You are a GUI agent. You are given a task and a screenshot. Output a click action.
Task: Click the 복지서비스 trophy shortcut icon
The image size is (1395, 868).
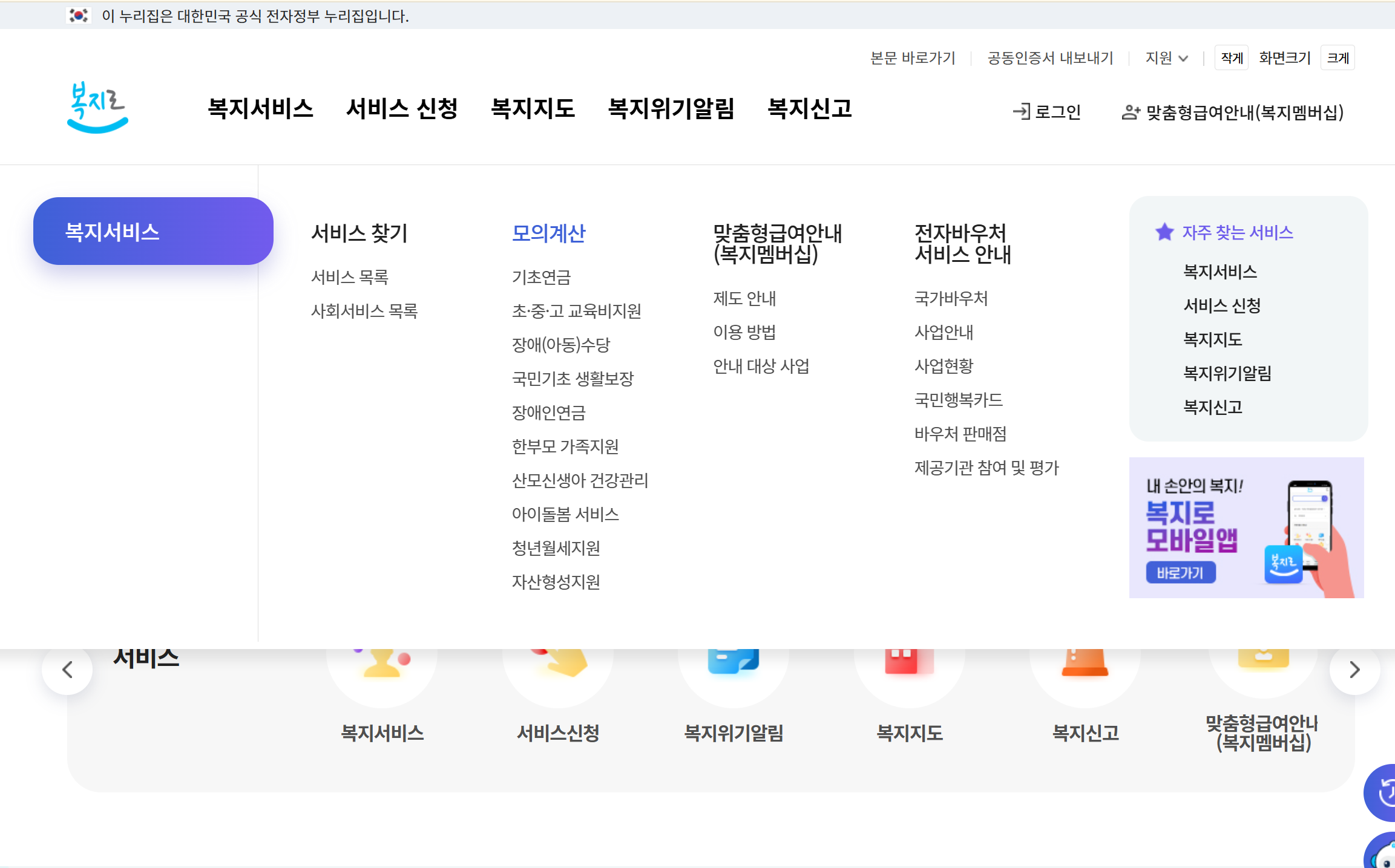[382, 662]
